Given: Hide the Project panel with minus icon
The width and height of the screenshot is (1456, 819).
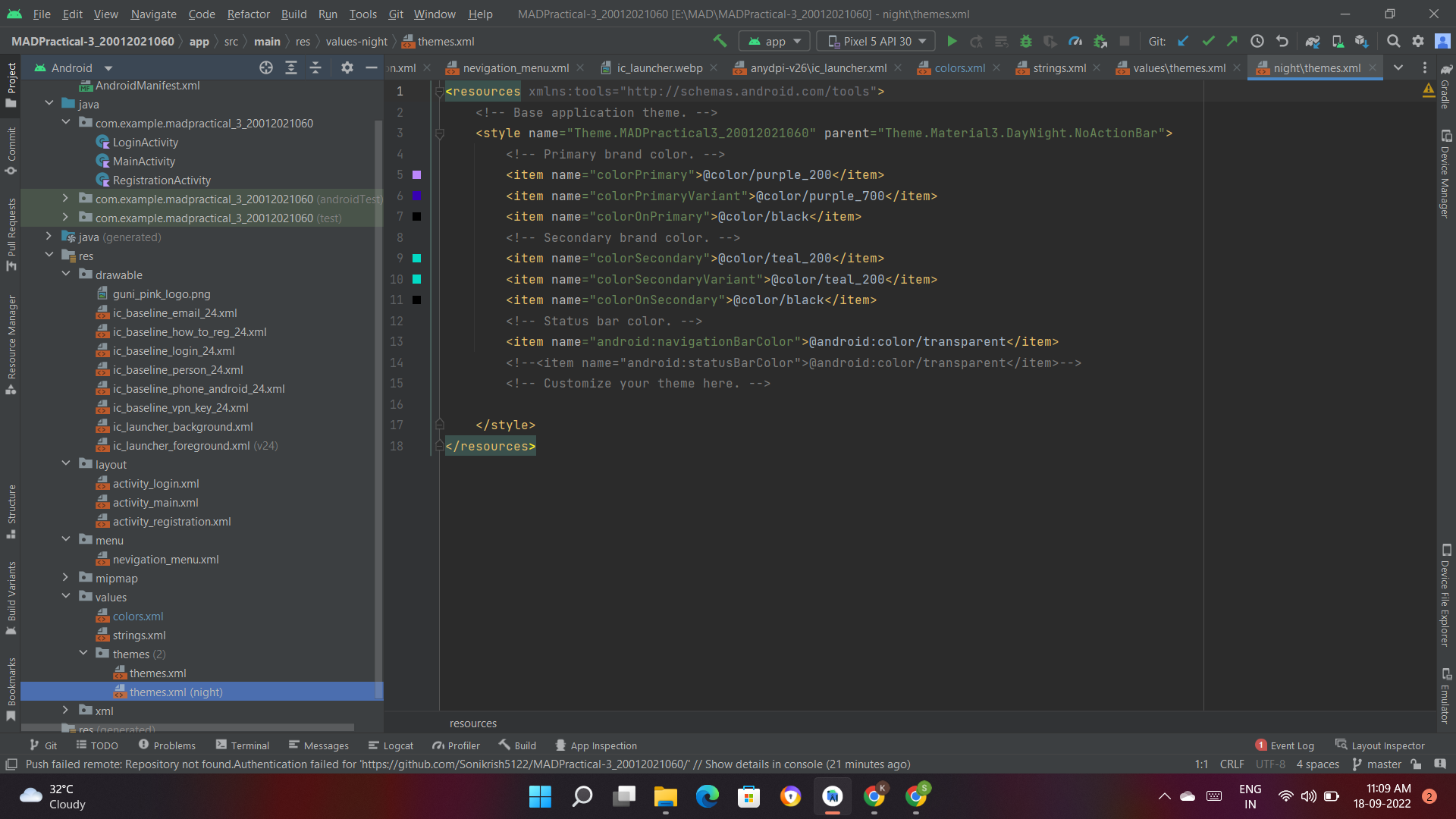Looking at the screenshot, I should [x=372, y=67].
